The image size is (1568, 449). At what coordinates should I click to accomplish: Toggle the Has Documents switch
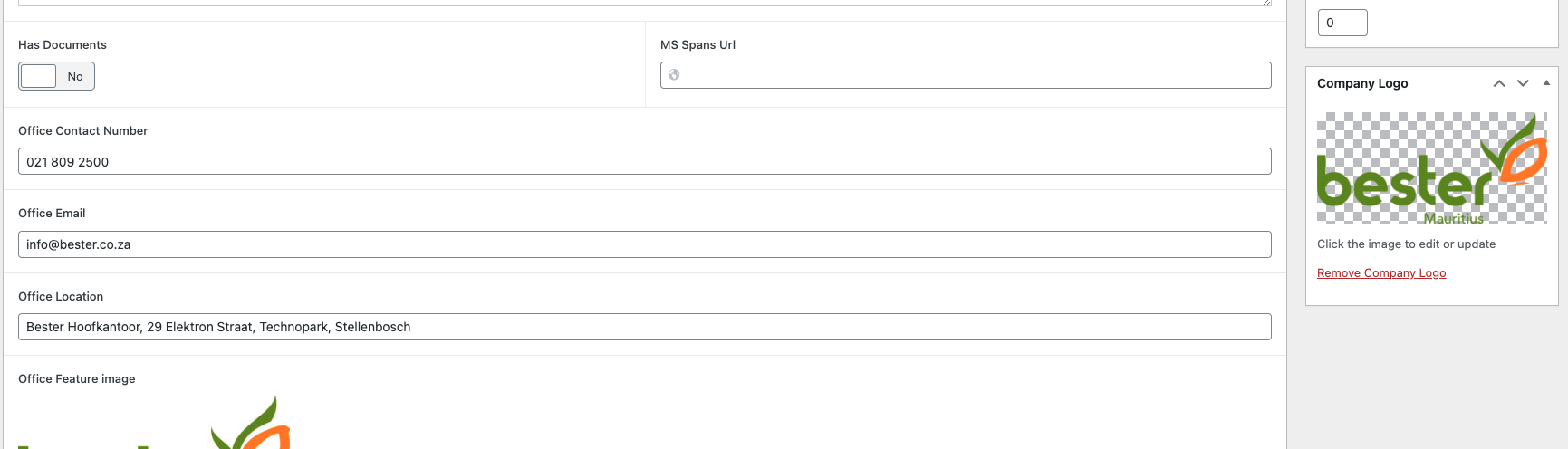[x=56, y=76]
